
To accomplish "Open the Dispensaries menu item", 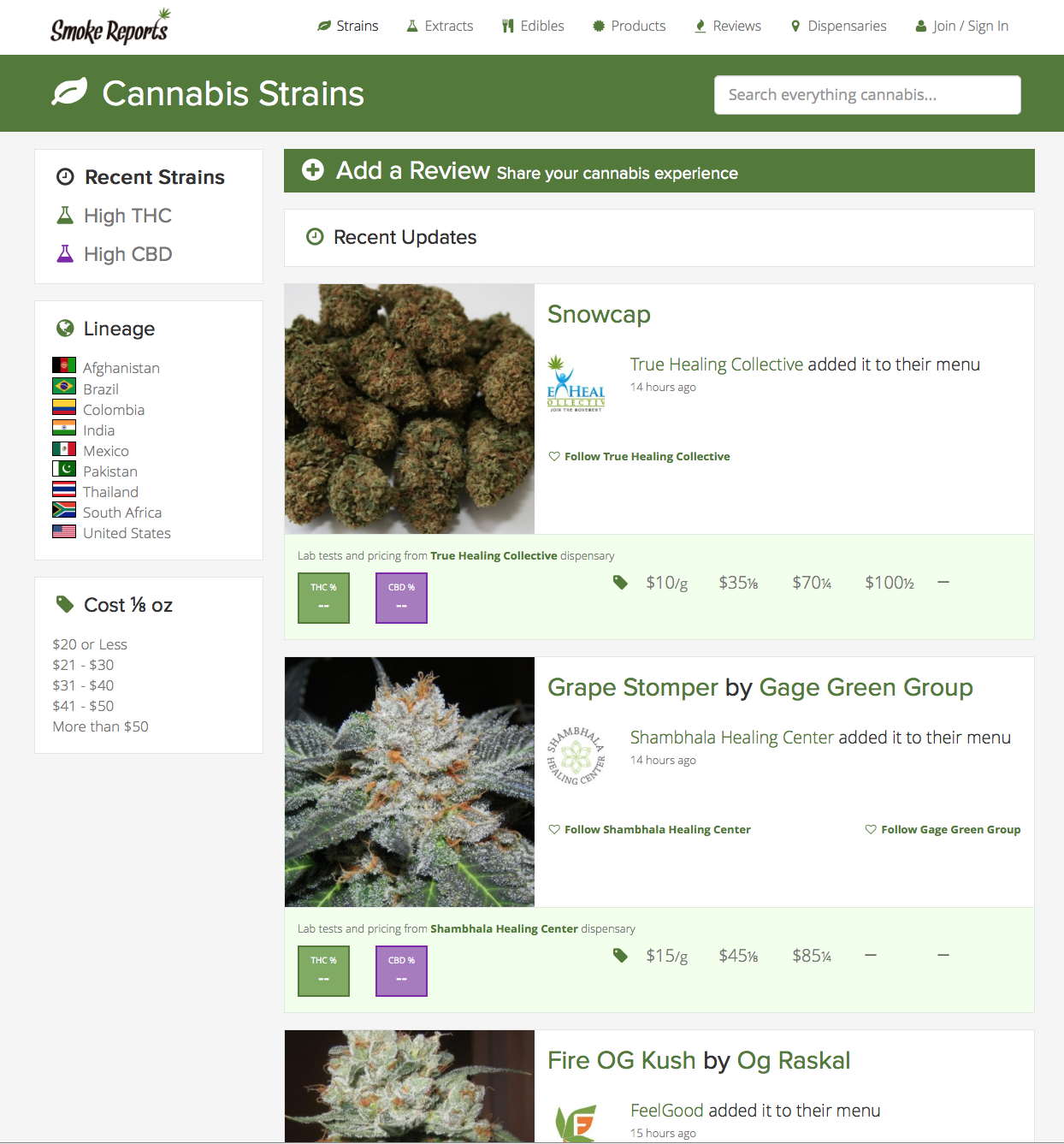I will tap(838, 27).
